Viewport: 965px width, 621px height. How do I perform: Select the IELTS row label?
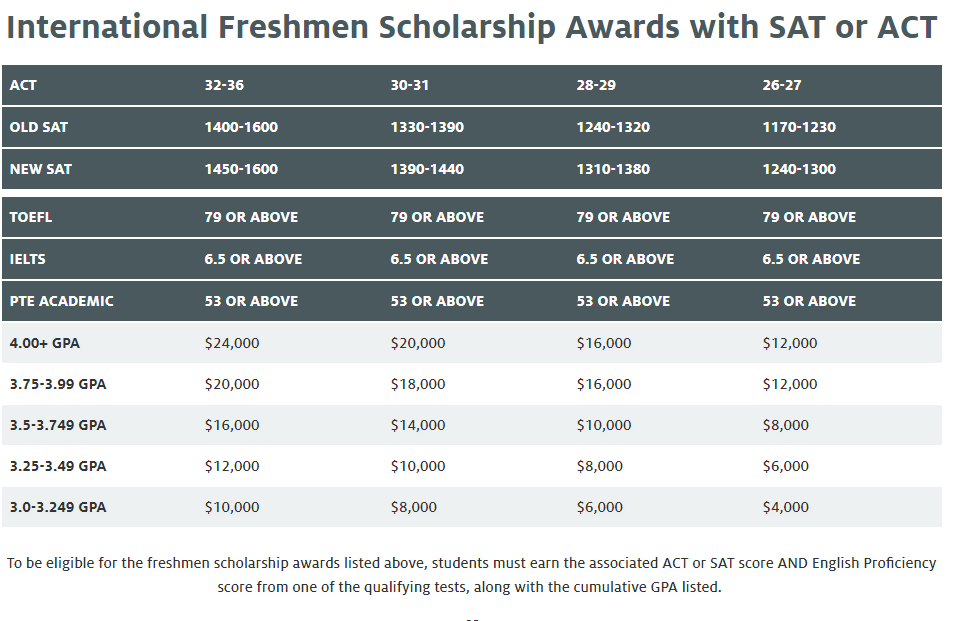coord(28,258)
